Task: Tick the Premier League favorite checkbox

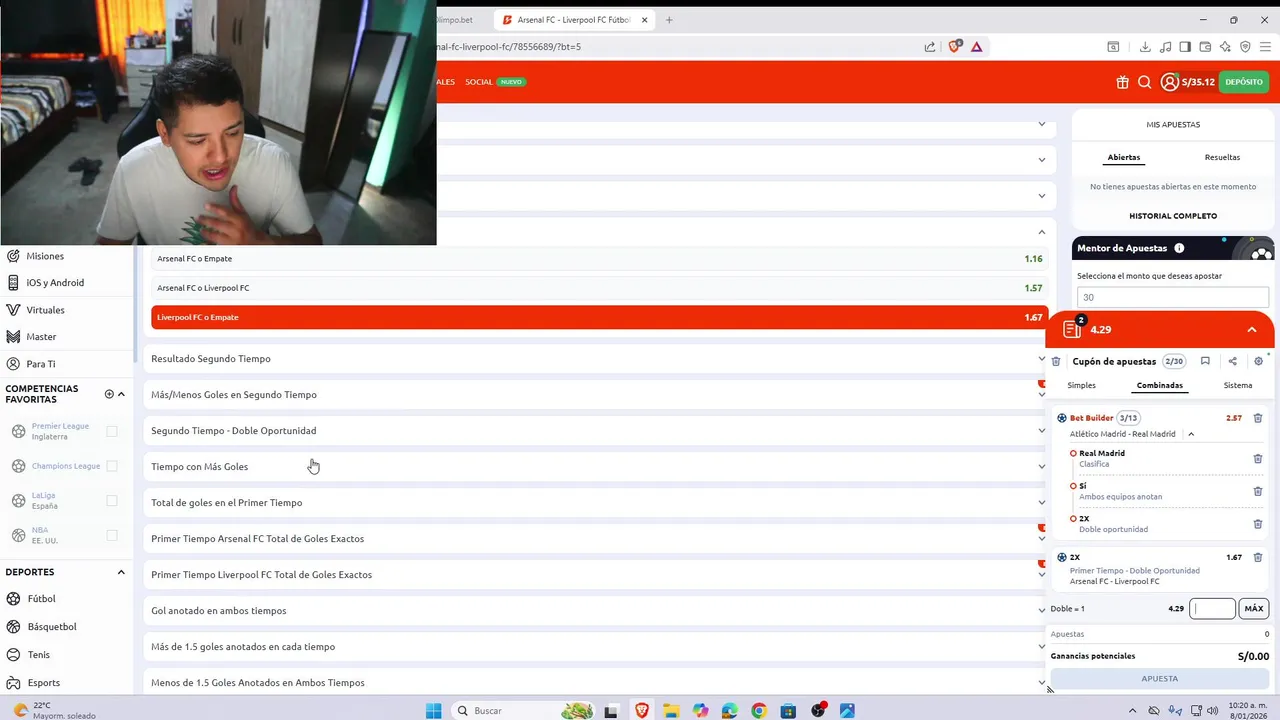Action: tap(112, 431)
